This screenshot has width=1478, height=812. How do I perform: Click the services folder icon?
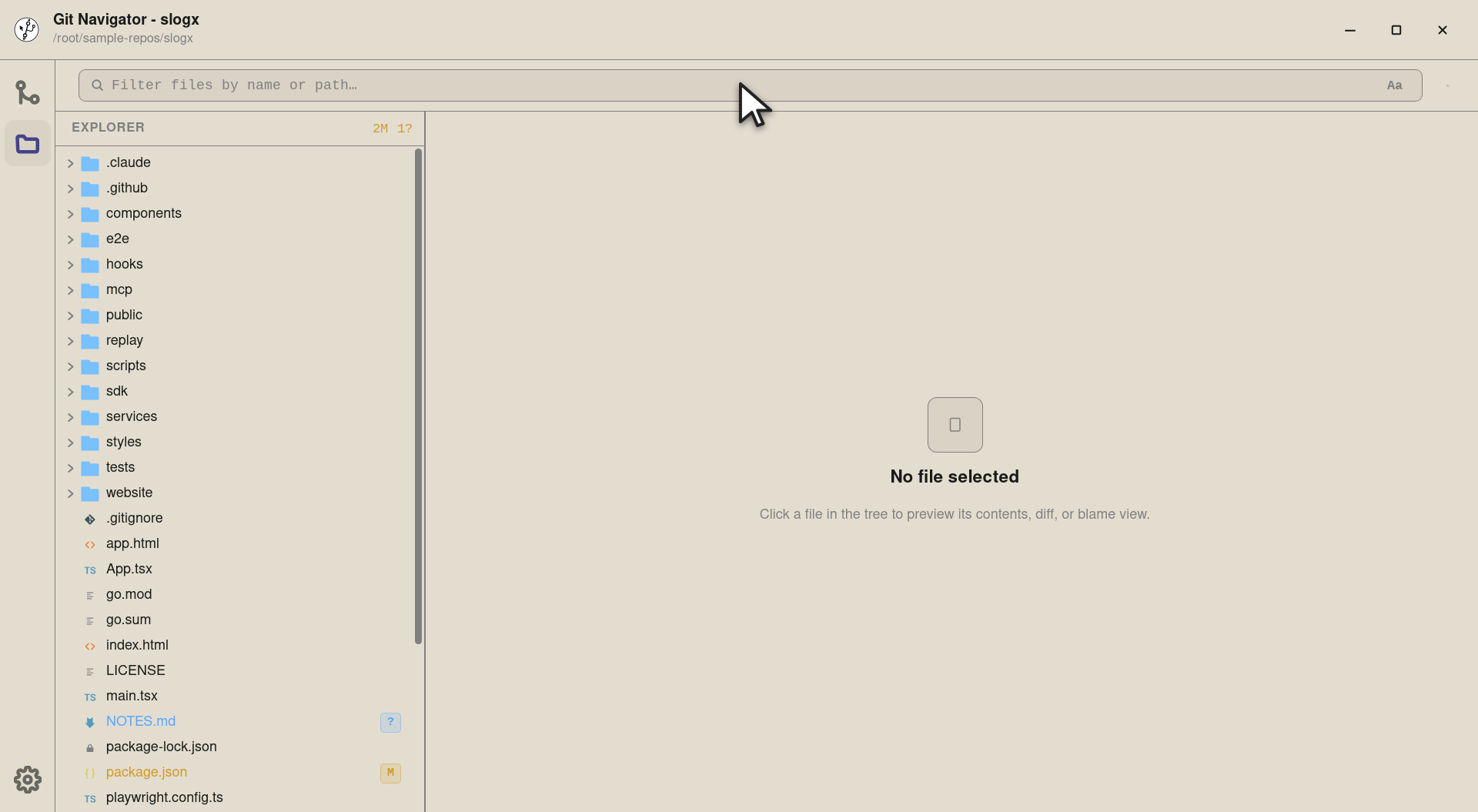(90, 417)
